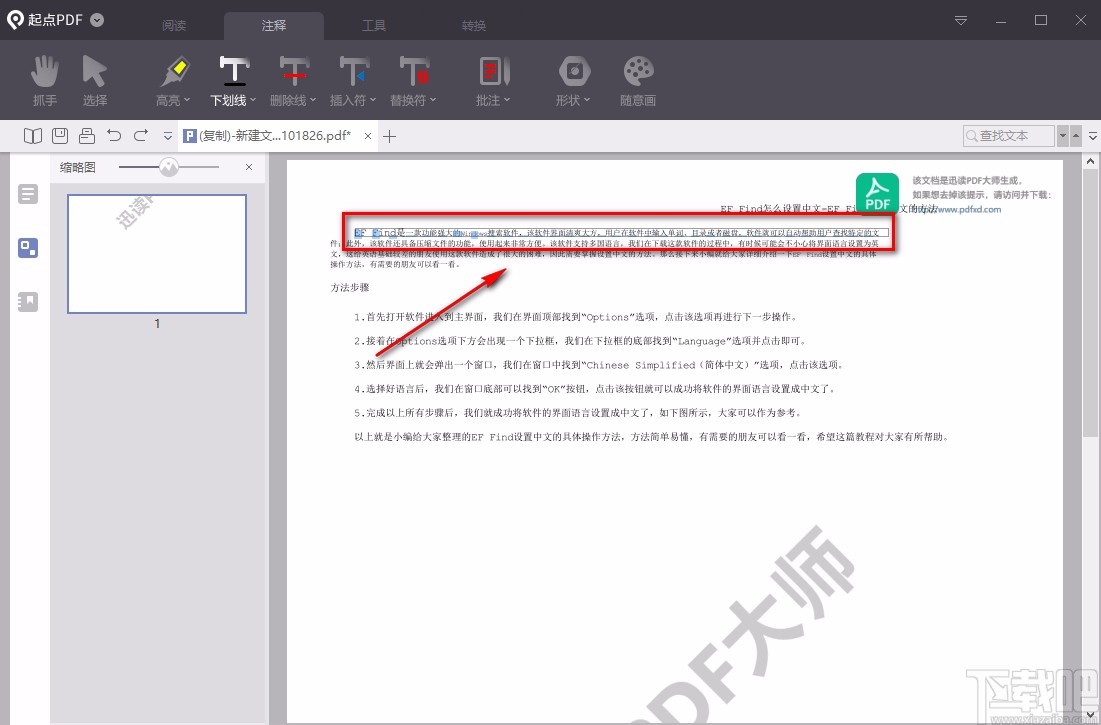Click the open file book icon
Viewport: 1101px width, 725px height.
point(33,135)
